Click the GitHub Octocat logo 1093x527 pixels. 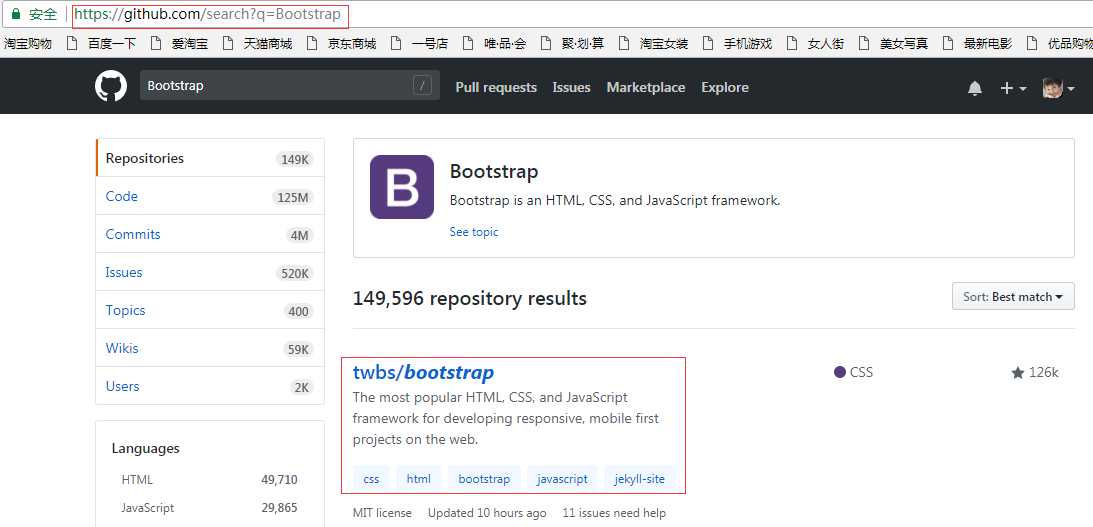pos(111,87)
